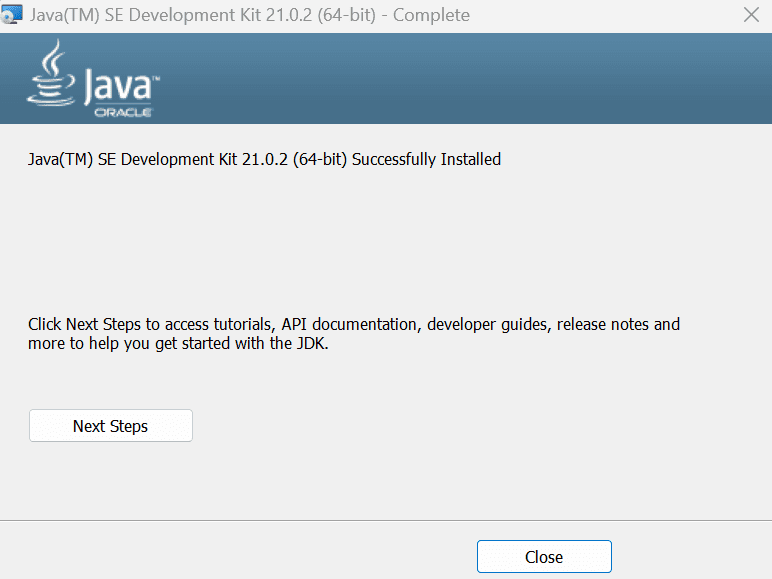Click the paragraph starting with Click Next Steps
Viewport: 772px width, 579px height.
[354, 334]
